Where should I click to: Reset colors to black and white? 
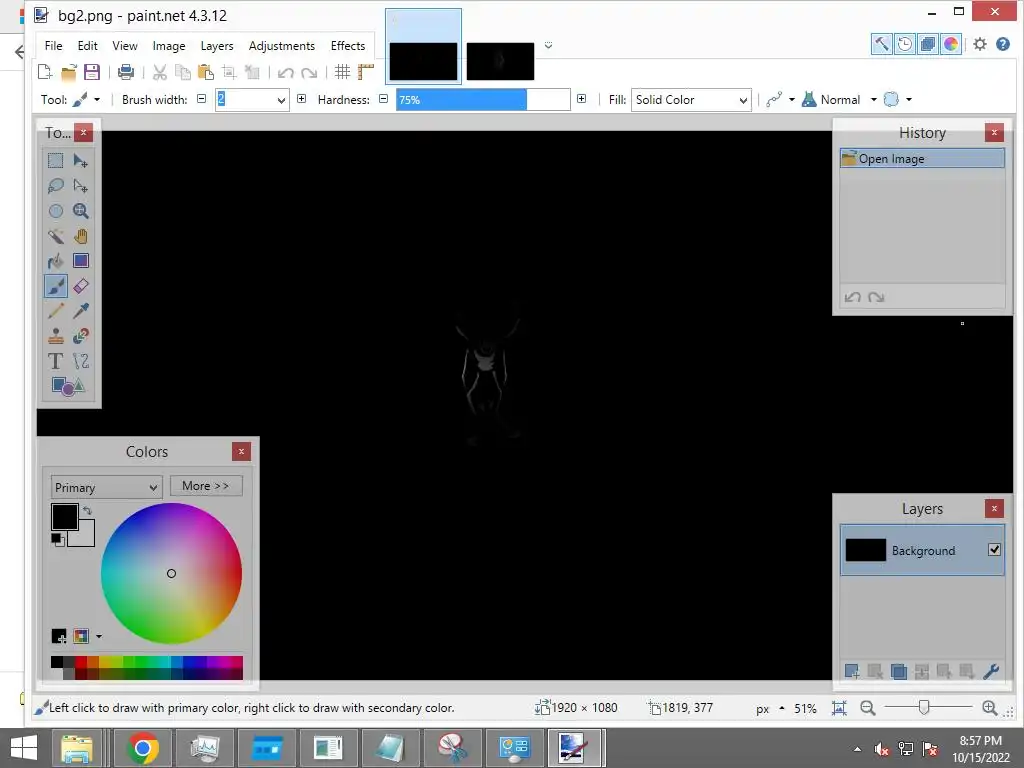click(57, 539)
